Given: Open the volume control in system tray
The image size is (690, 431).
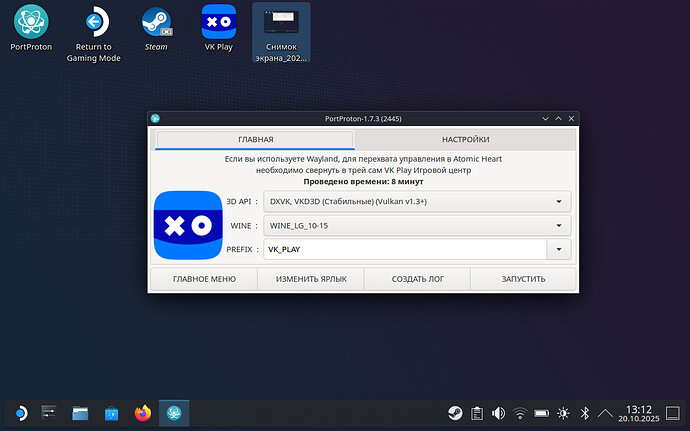Looking at the screenshot, I should [x=498, y=412].
